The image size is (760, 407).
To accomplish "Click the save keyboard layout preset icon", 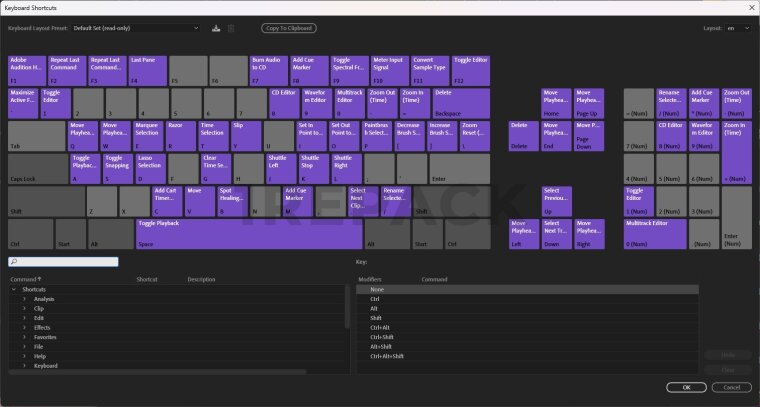I will (x=217, y=28).
